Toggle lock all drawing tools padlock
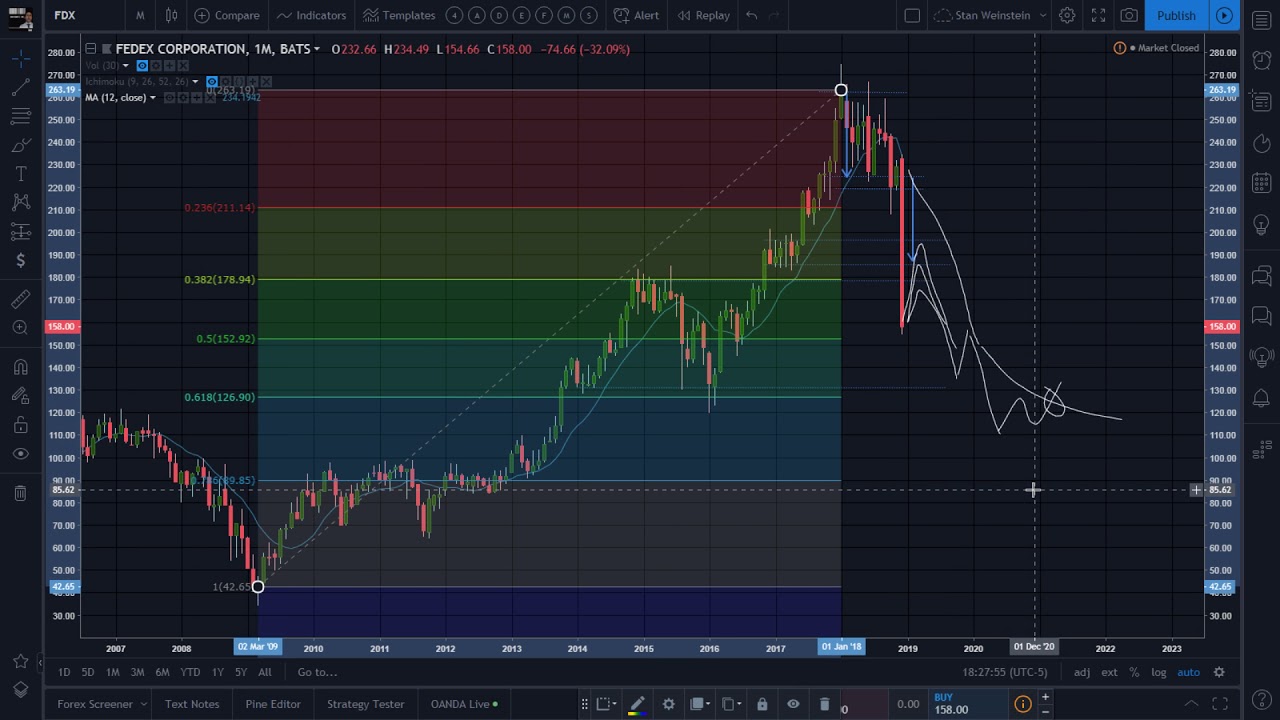 20,425
